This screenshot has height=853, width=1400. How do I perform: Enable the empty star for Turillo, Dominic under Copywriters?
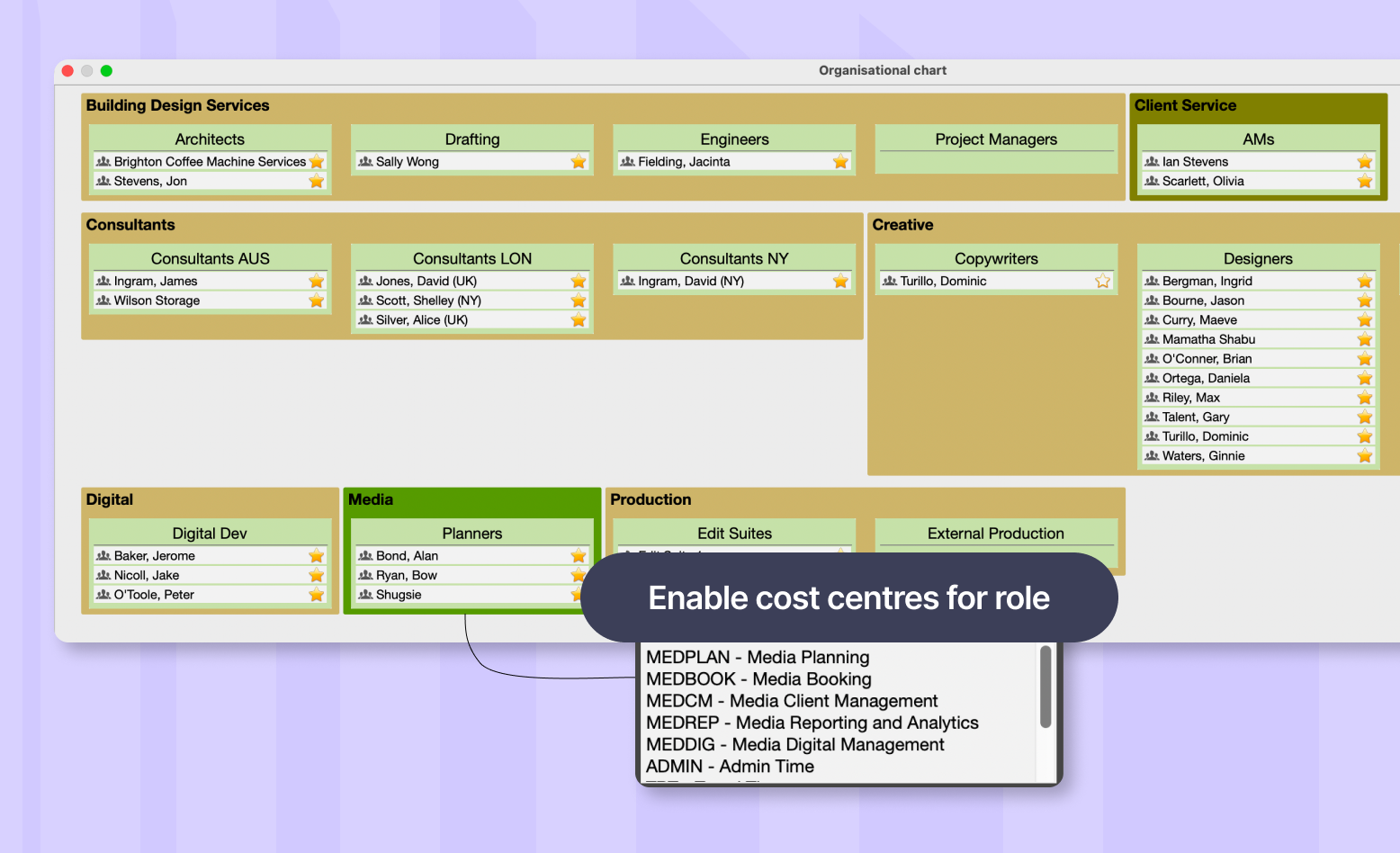click(1103, 282)
